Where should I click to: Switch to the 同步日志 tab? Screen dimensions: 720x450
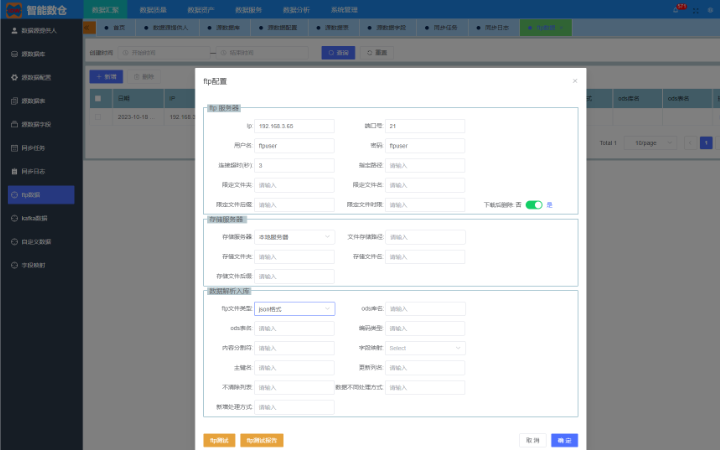494,28
